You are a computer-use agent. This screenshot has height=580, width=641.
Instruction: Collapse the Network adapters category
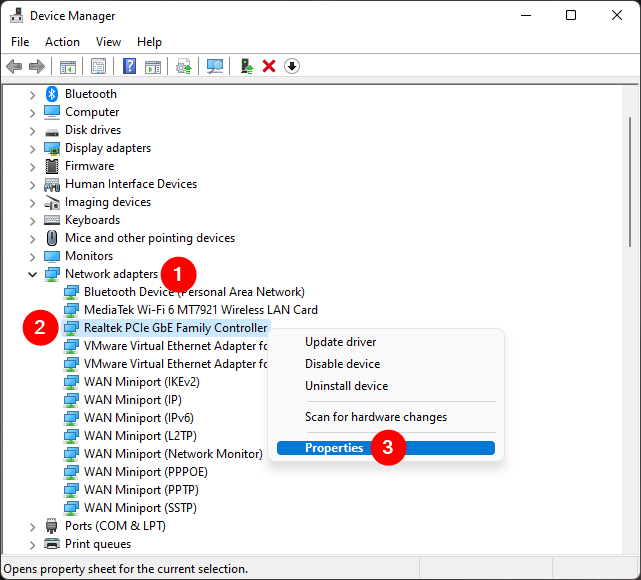click(32, 274)
